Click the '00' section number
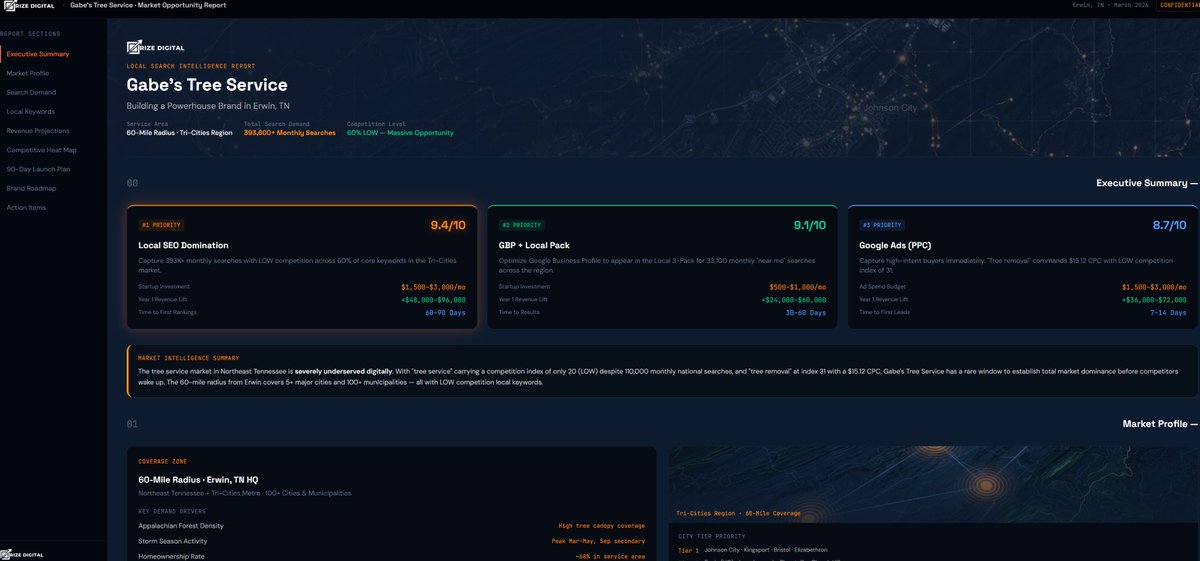Image resolution: width=1200 pixels, height=561 pixels. 132,184
